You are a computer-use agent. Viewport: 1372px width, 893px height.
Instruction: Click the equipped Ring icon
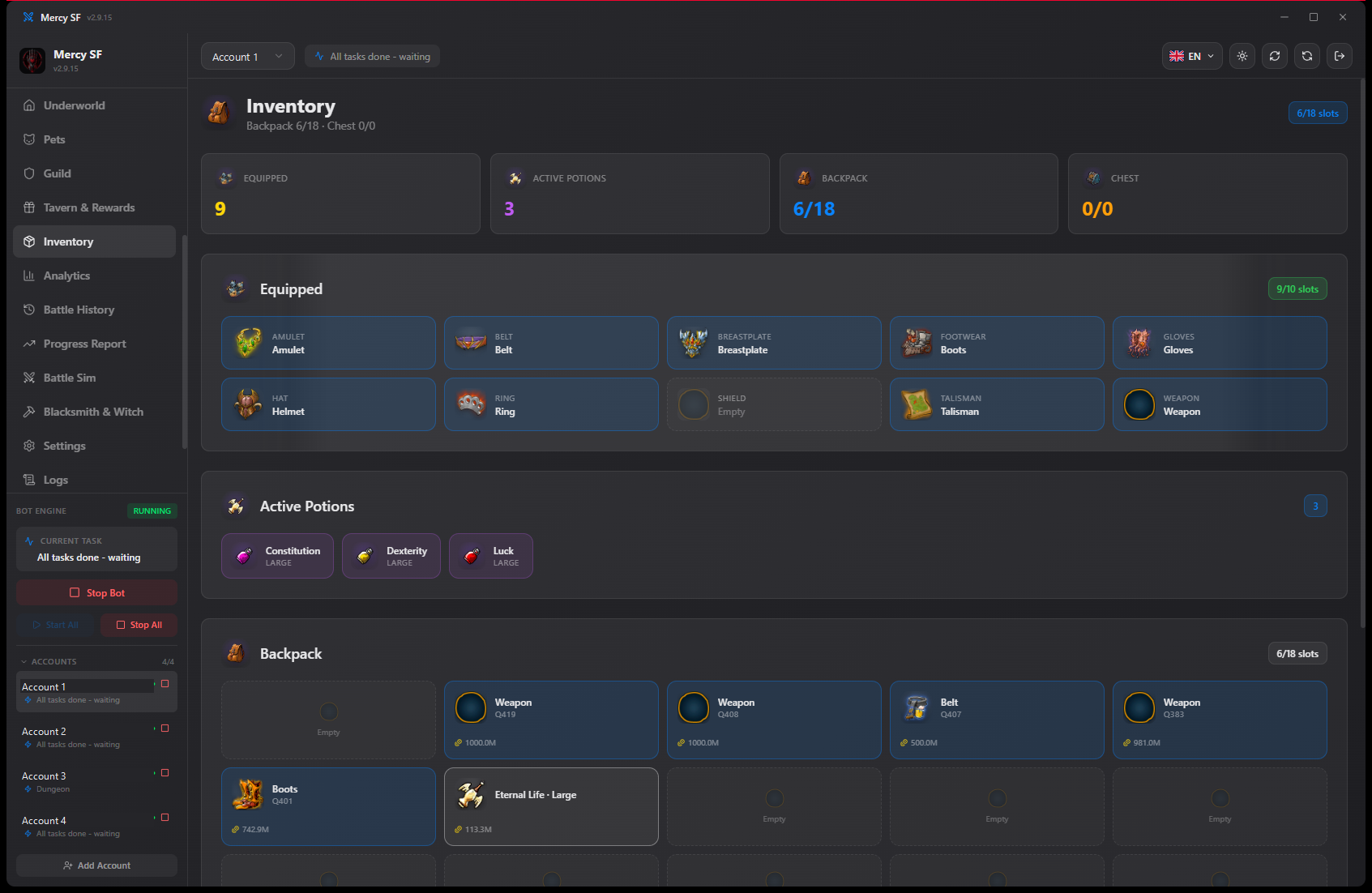click(x=471, y=404)
